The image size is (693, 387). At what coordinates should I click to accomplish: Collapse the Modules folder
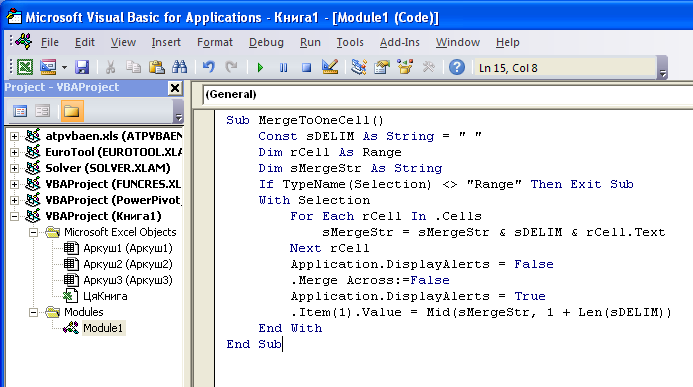(x=34, y=312)
